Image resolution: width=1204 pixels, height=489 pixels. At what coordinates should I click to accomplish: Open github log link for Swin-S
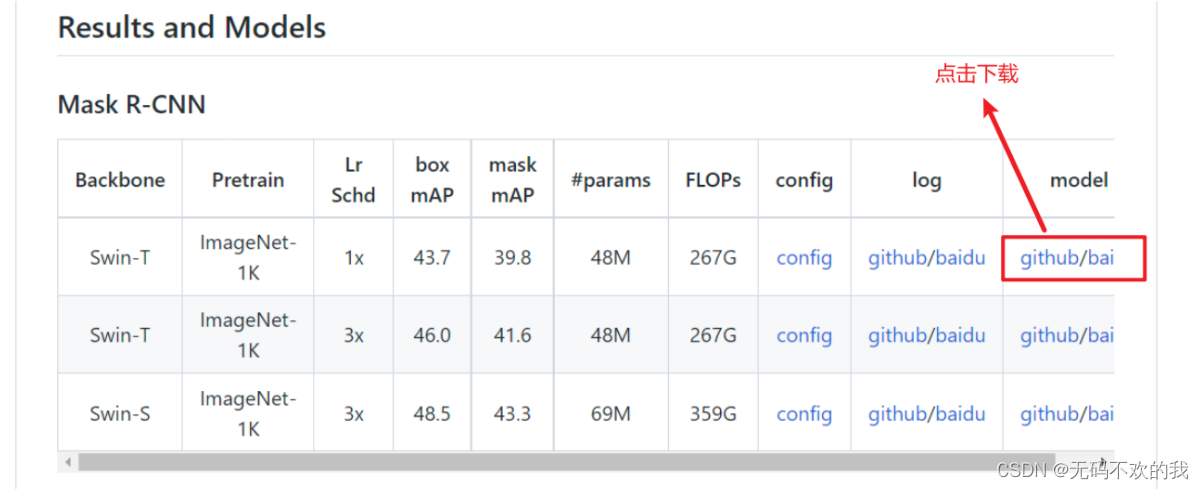tap(897, 413)
